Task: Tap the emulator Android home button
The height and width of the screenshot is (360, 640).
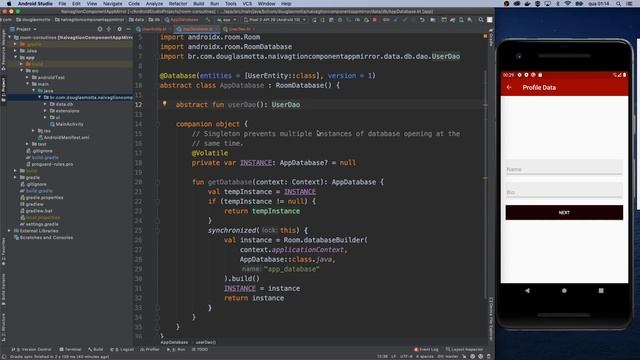Action: point(564,291)
